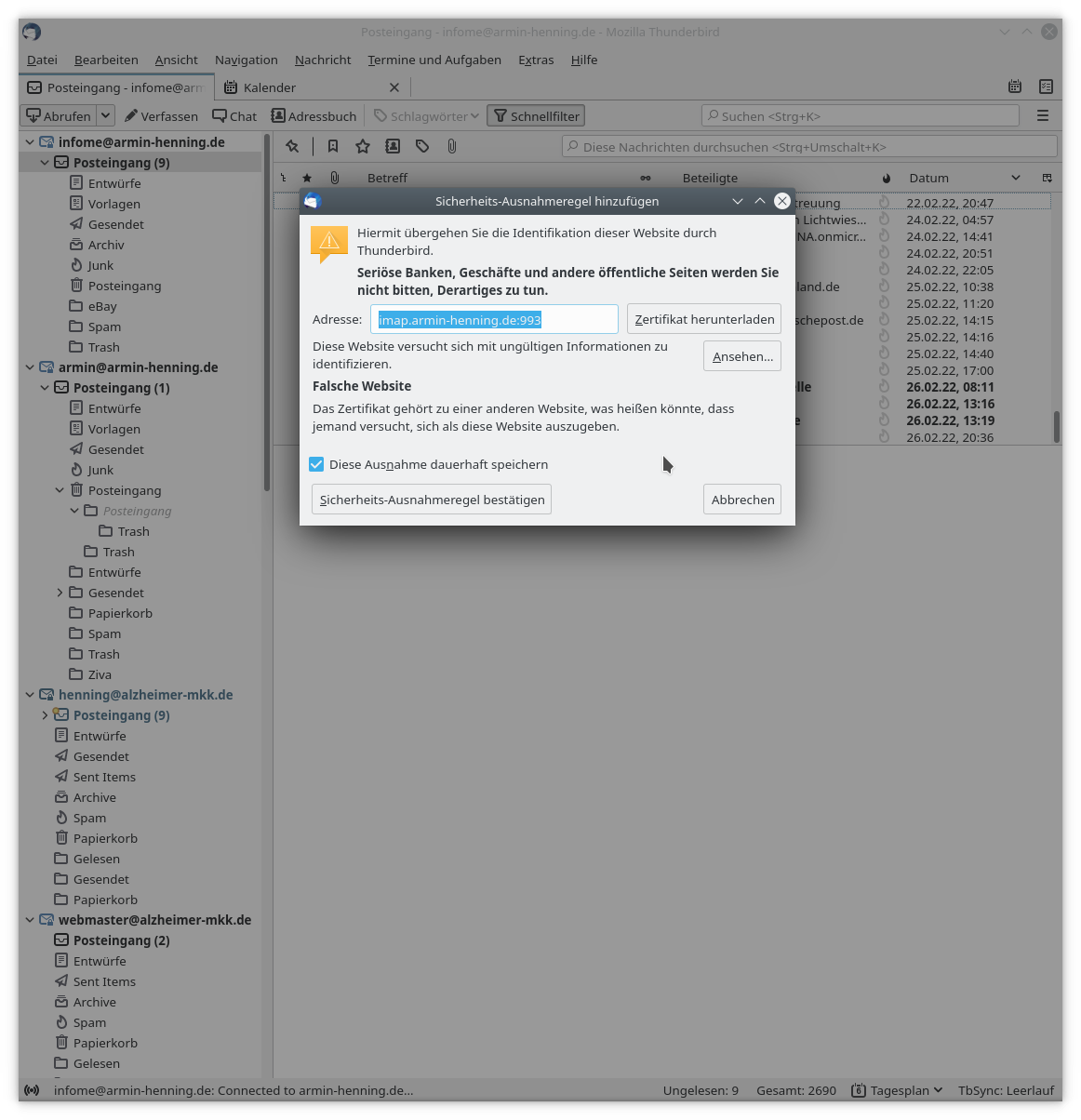This screenshot has width=1081, height=1120.
Task: Click the Adressbuch toolbar button
Action: click(x=314, y=116)
